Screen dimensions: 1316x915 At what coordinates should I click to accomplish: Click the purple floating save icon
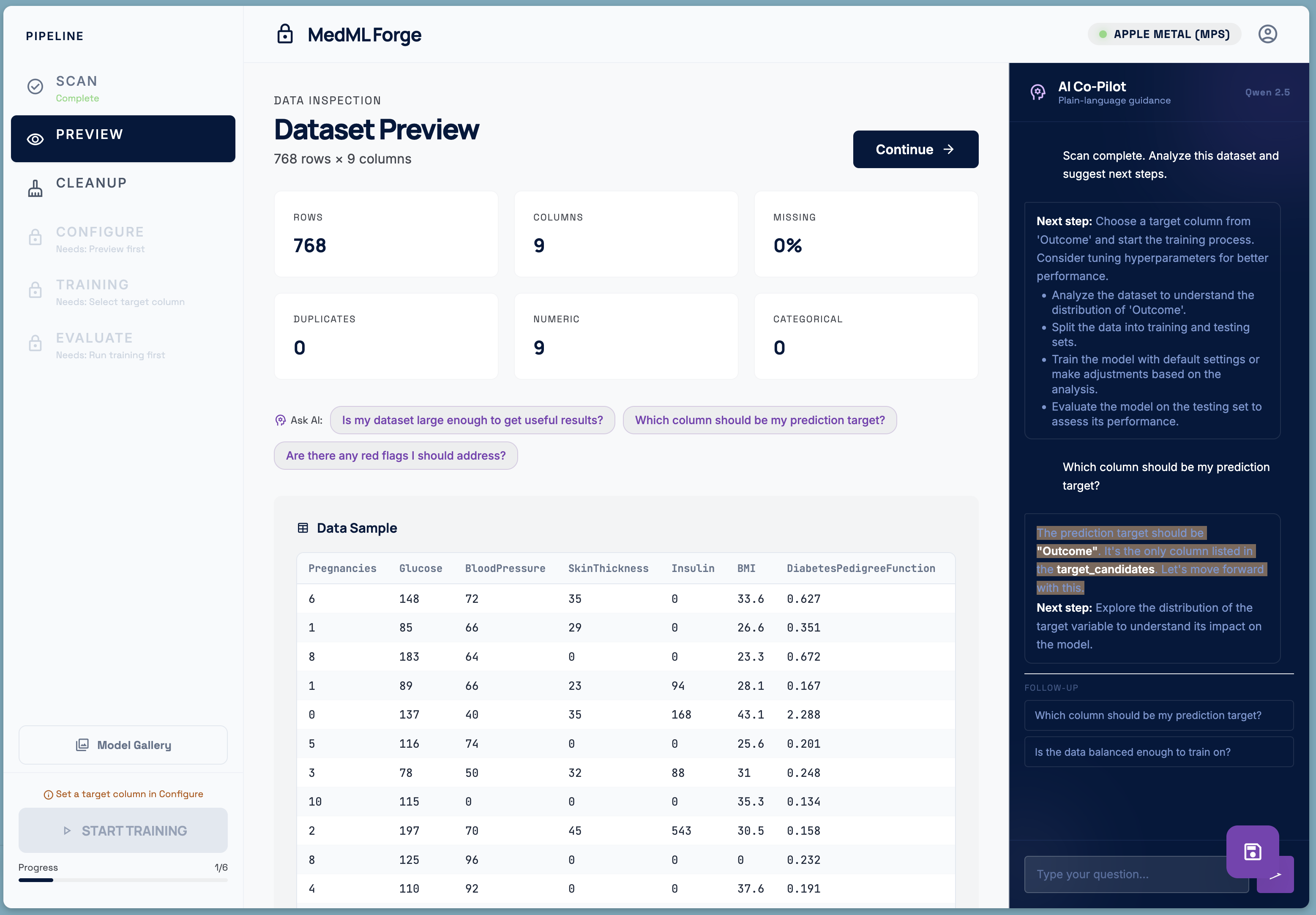(1252, 851)
